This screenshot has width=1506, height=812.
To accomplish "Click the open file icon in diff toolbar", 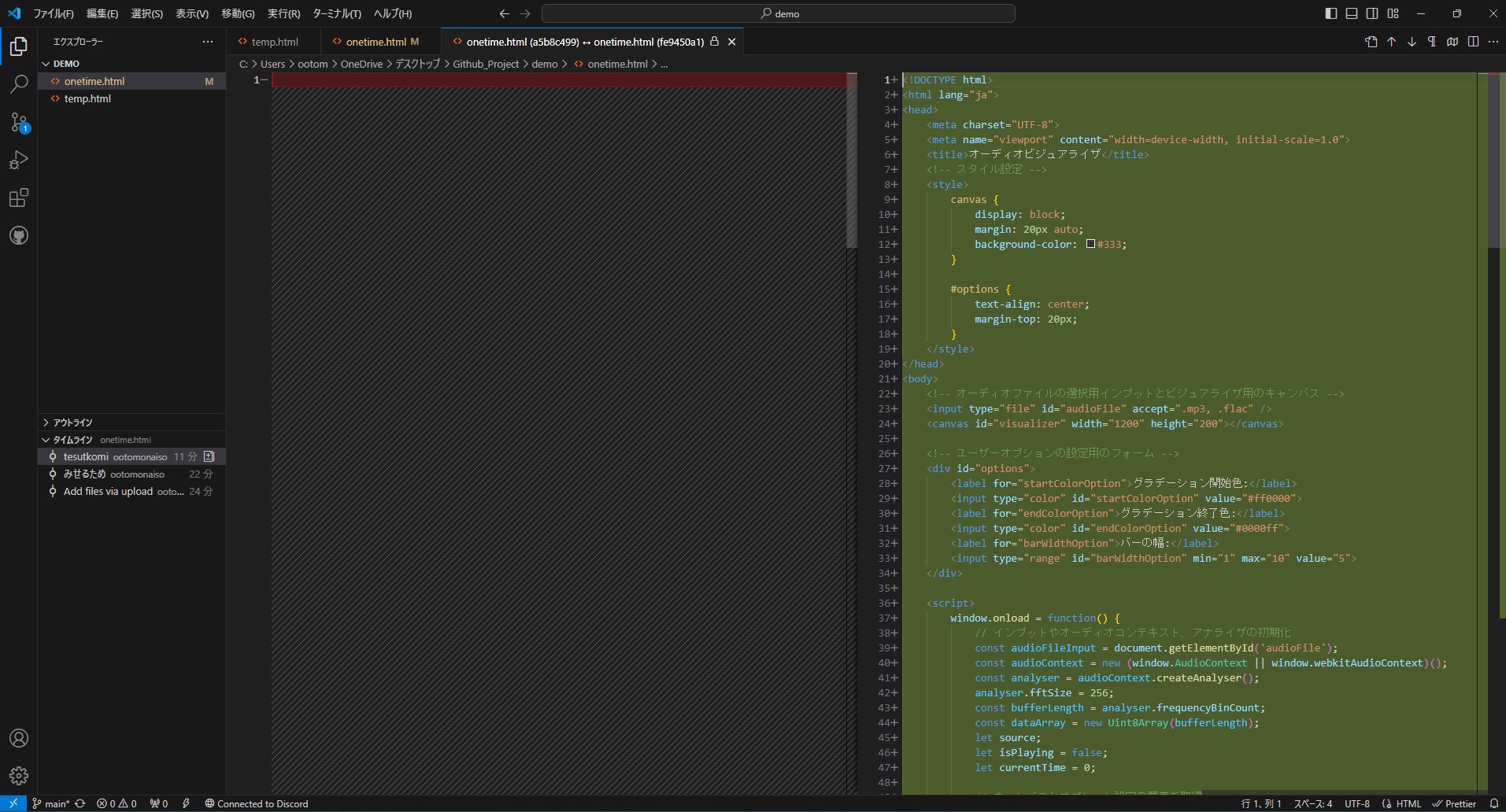I will [x=1371, y=42].
